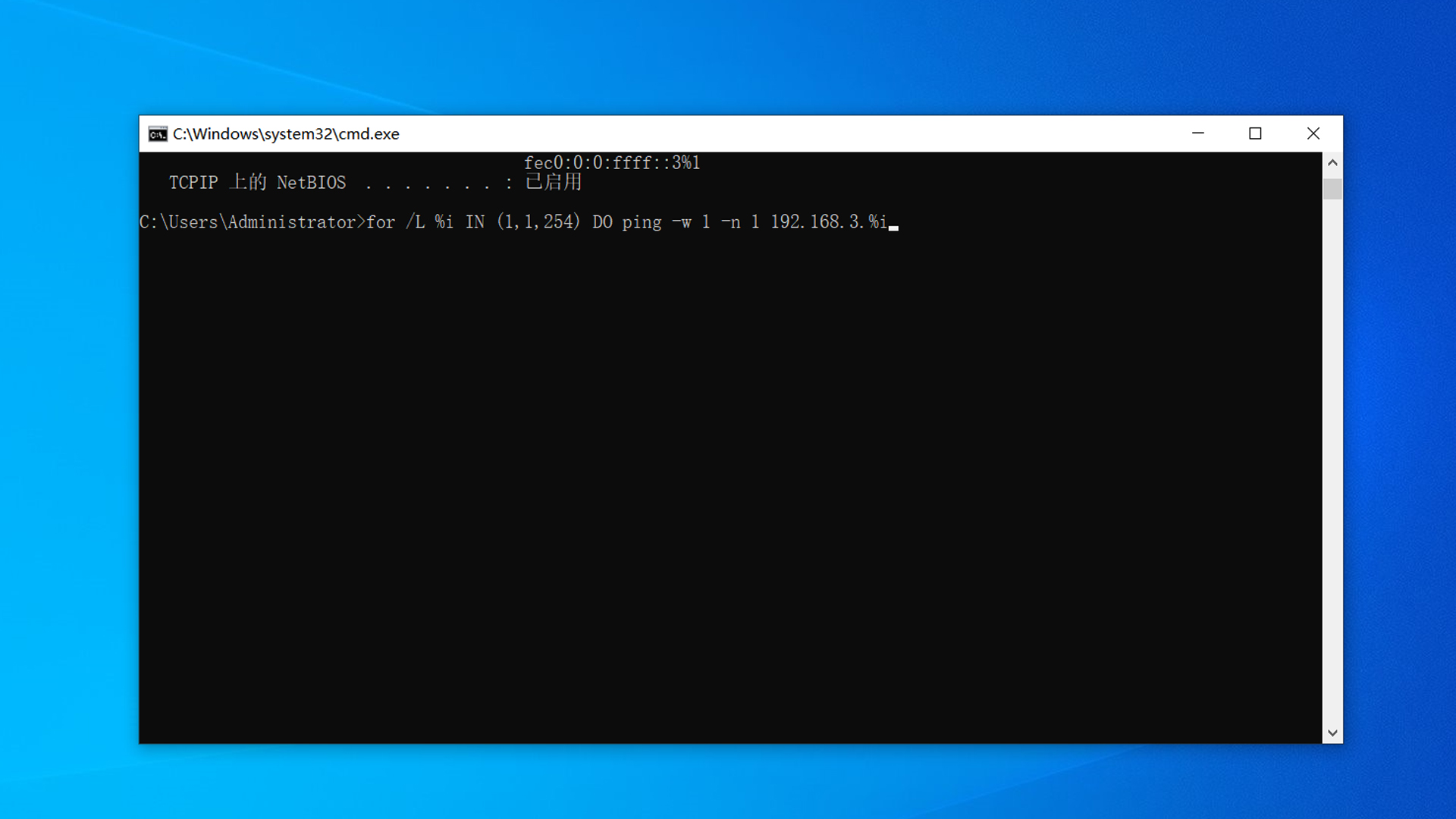Click the scrollbar down arrow

tap(1332, 733)
